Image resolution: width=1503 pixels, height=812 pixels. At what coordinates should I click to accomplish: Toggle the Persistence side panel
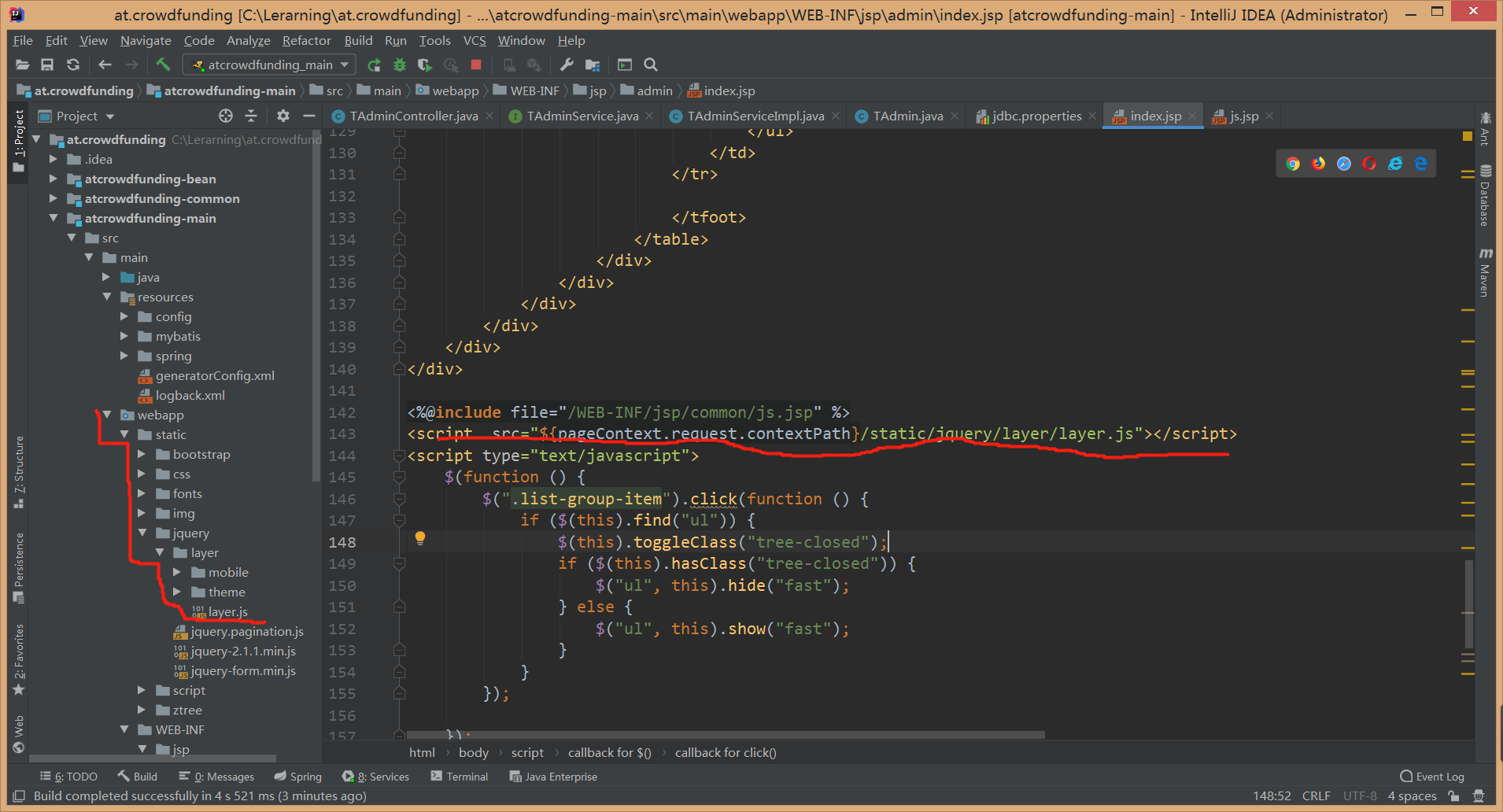[19, 568]
